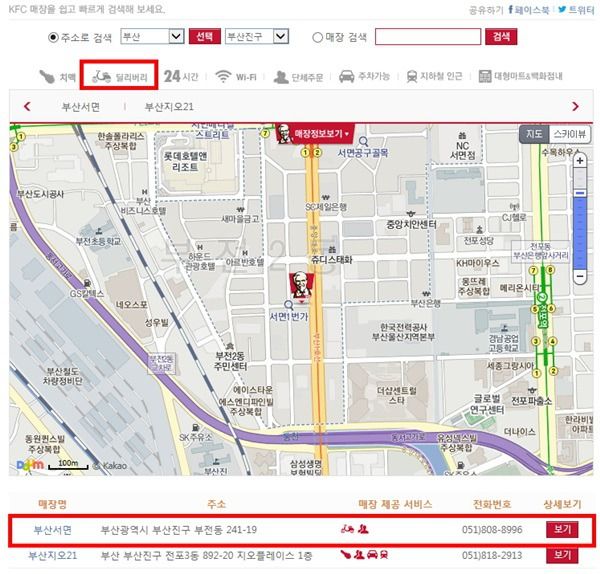600x574 pixels.
Task: Focus the store name search field
Action: click(x=428, y=37)
